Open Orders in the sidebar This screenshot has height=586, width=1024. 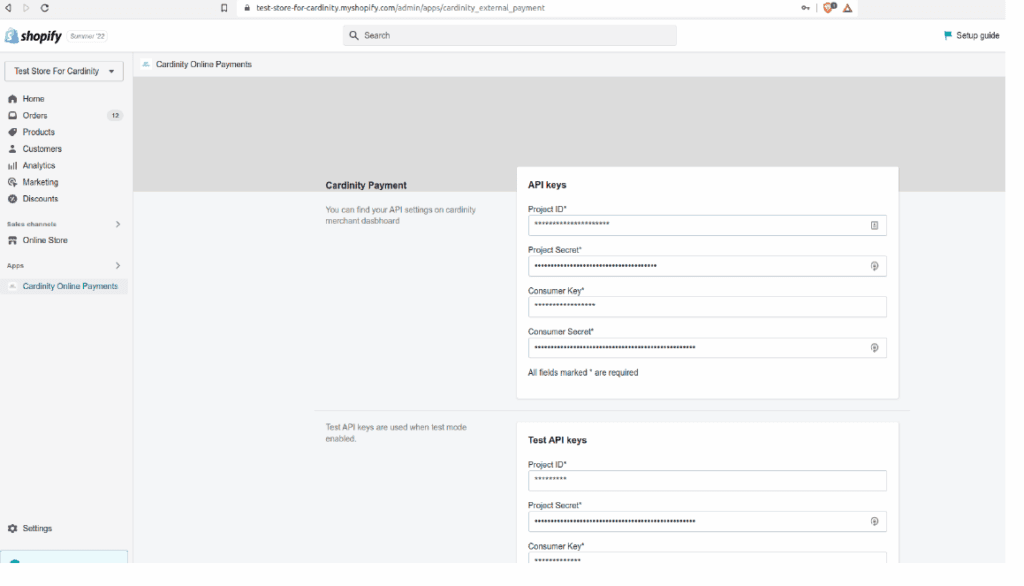(35, 116)
